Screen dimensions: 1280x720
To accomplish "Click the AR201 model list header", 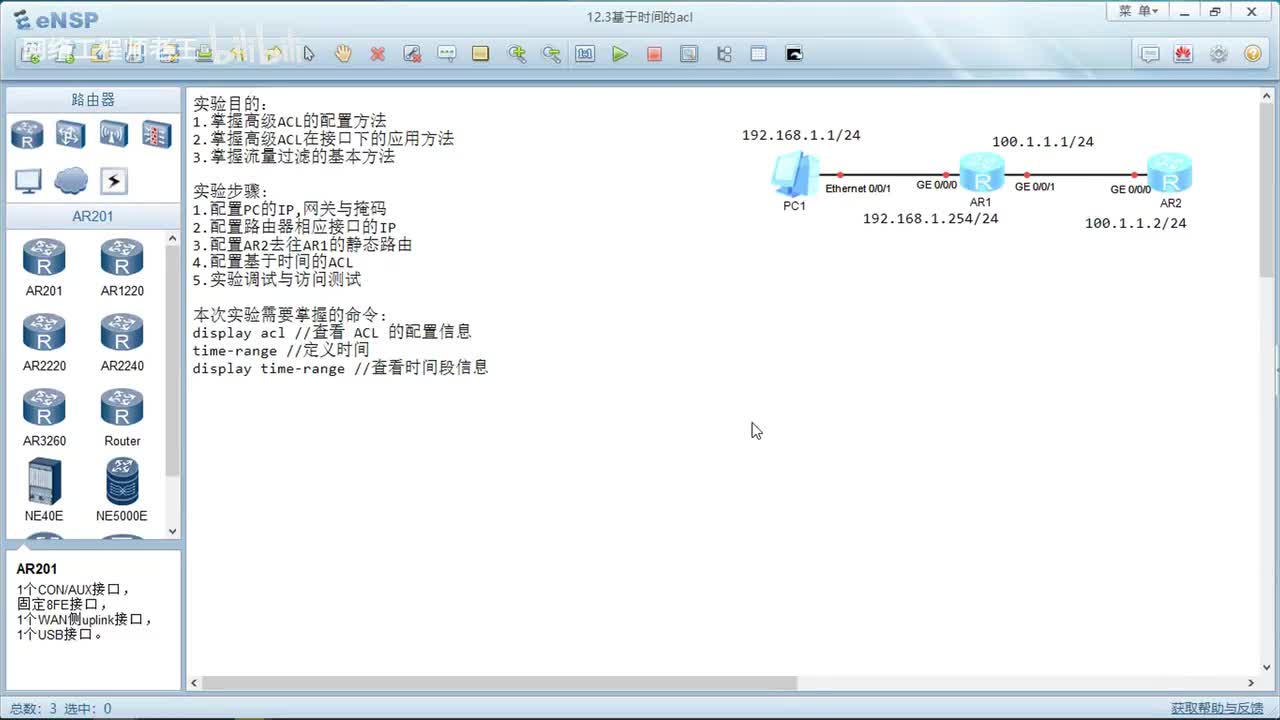I will [93, 216].
